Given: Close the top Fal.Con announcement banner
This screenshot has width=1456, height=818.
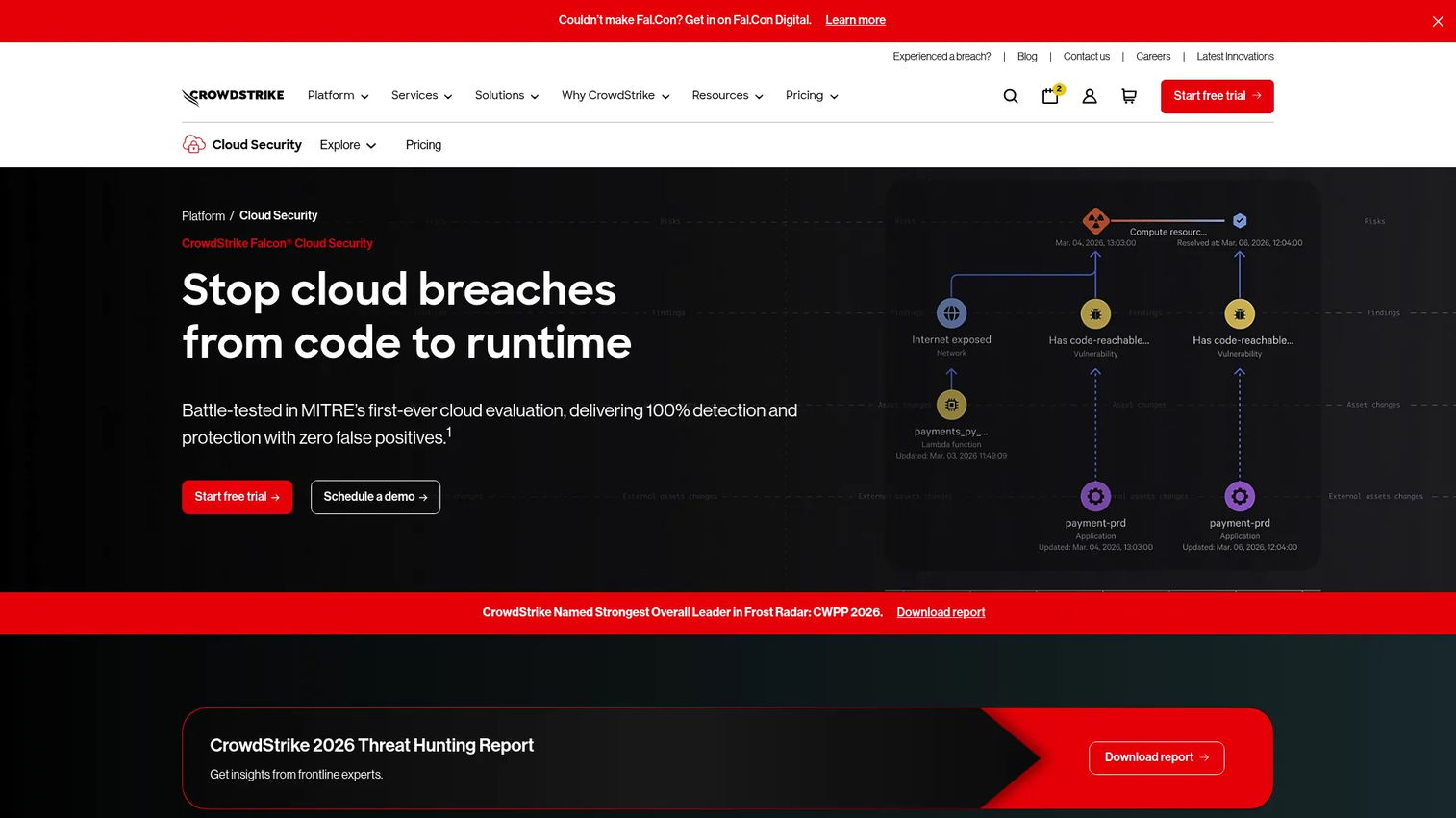Looking at the screenshot, I should click(1438, 21).
